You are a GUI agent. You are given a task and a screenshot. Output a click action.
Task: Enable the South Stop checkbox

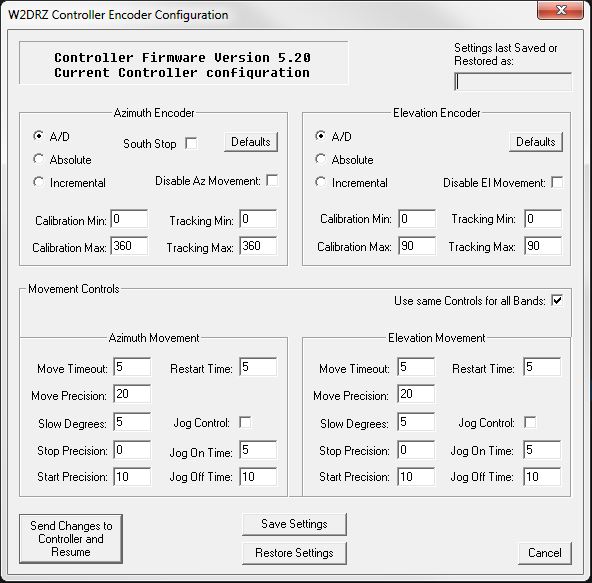[x=191, y=143]
